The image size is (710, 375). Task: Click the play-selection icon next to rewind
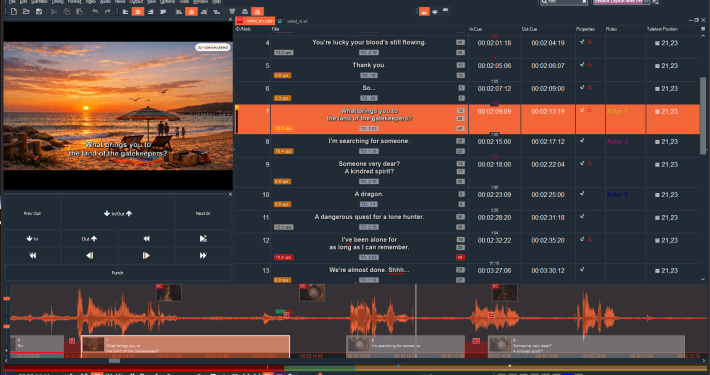203,239
